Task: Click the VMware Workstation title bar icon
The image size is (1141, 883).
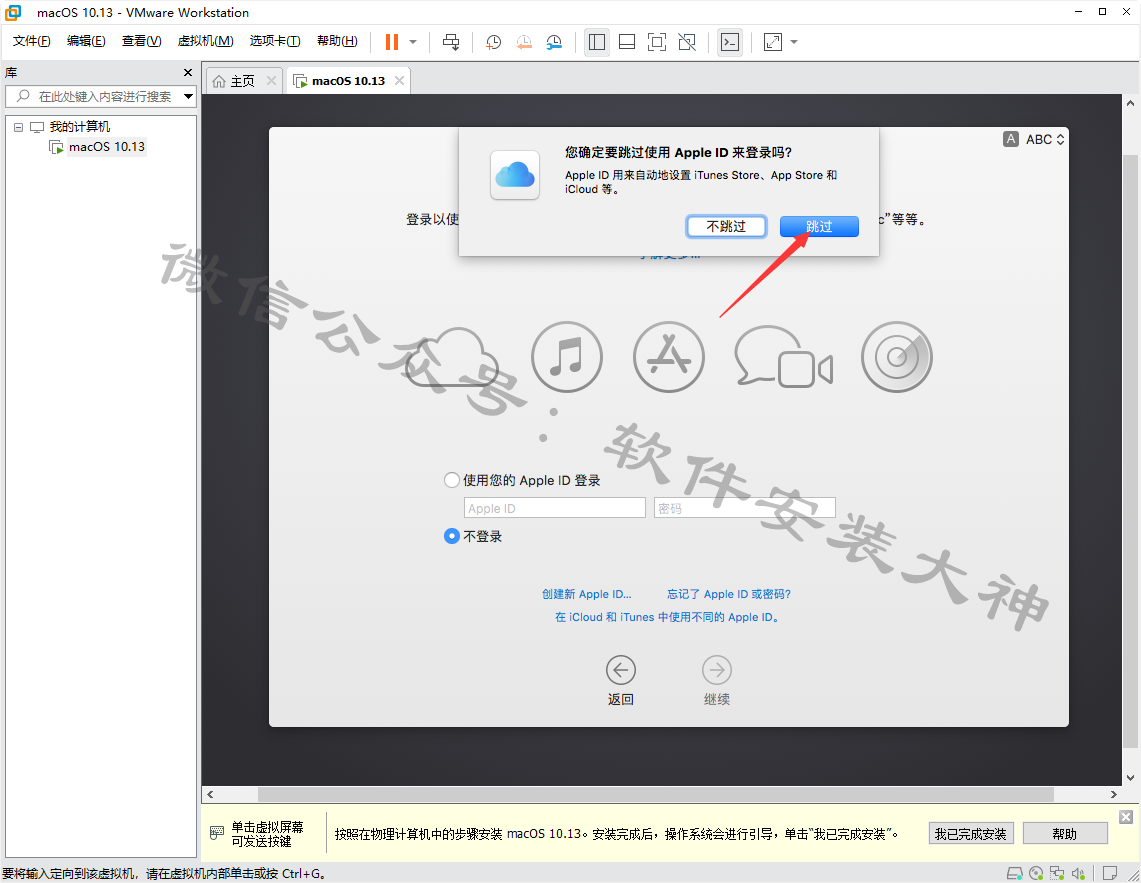Action: tap(13, 12)
